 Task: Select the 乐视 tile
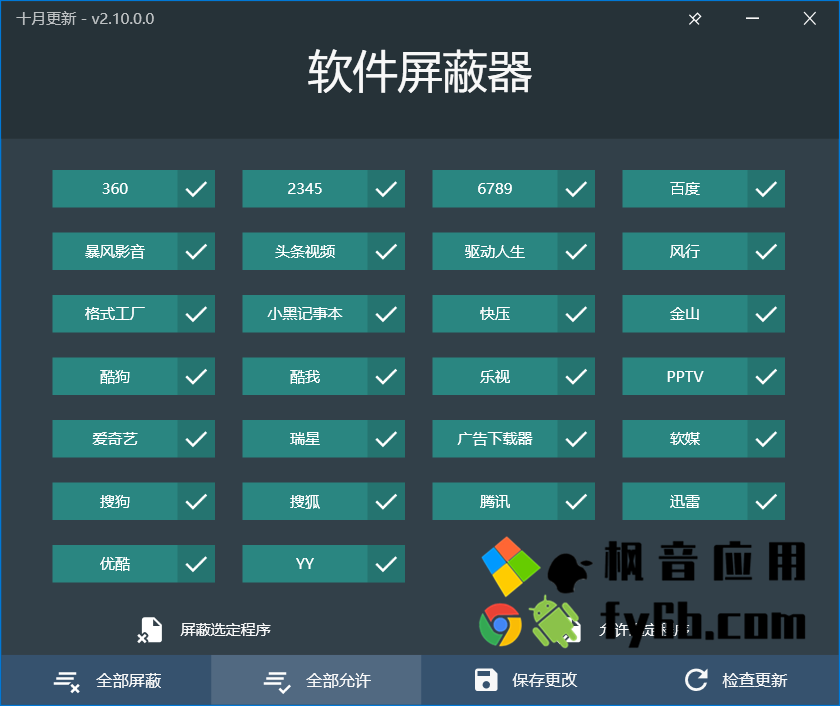[513, 377]
